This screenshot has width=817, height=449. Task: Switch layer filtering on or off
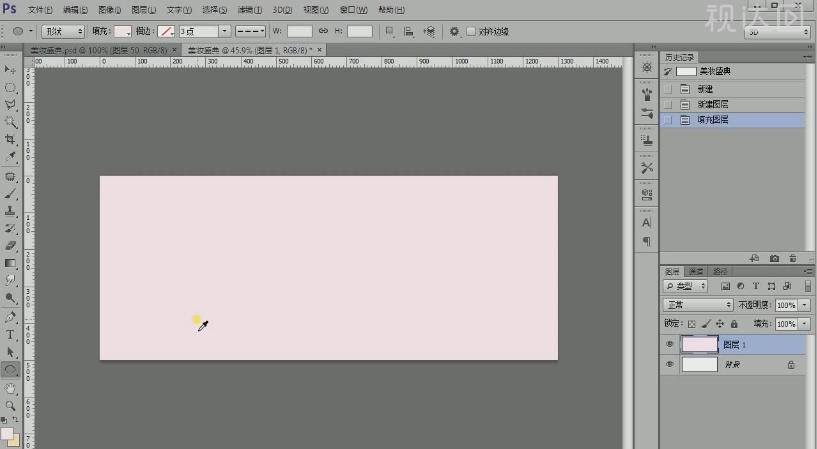pyautogui.click(x=808, y=286)
